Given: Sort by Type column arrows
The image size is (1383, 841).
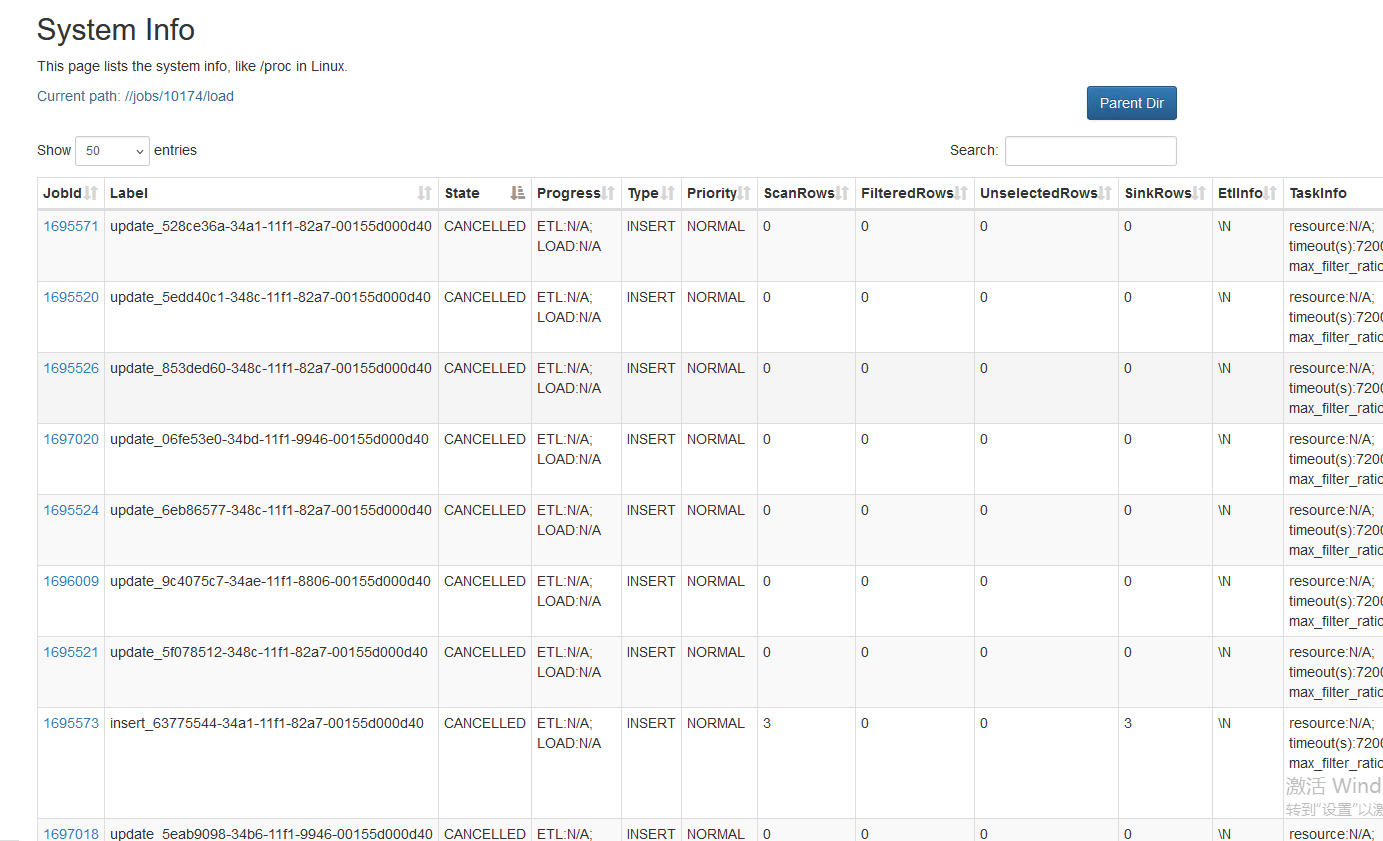Looking at the screenshot, I should (668, 193).
